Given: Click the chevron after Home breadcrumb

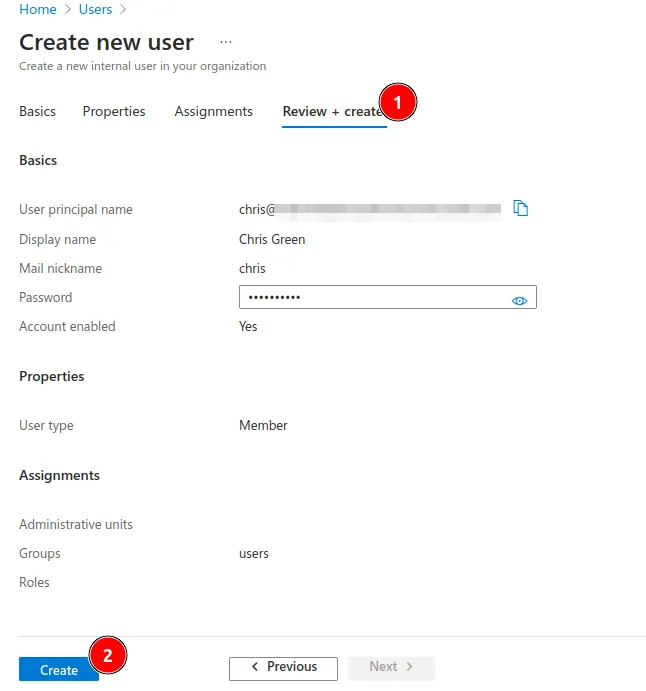Looking at the screenshot, I should click(x=68, y=10).
